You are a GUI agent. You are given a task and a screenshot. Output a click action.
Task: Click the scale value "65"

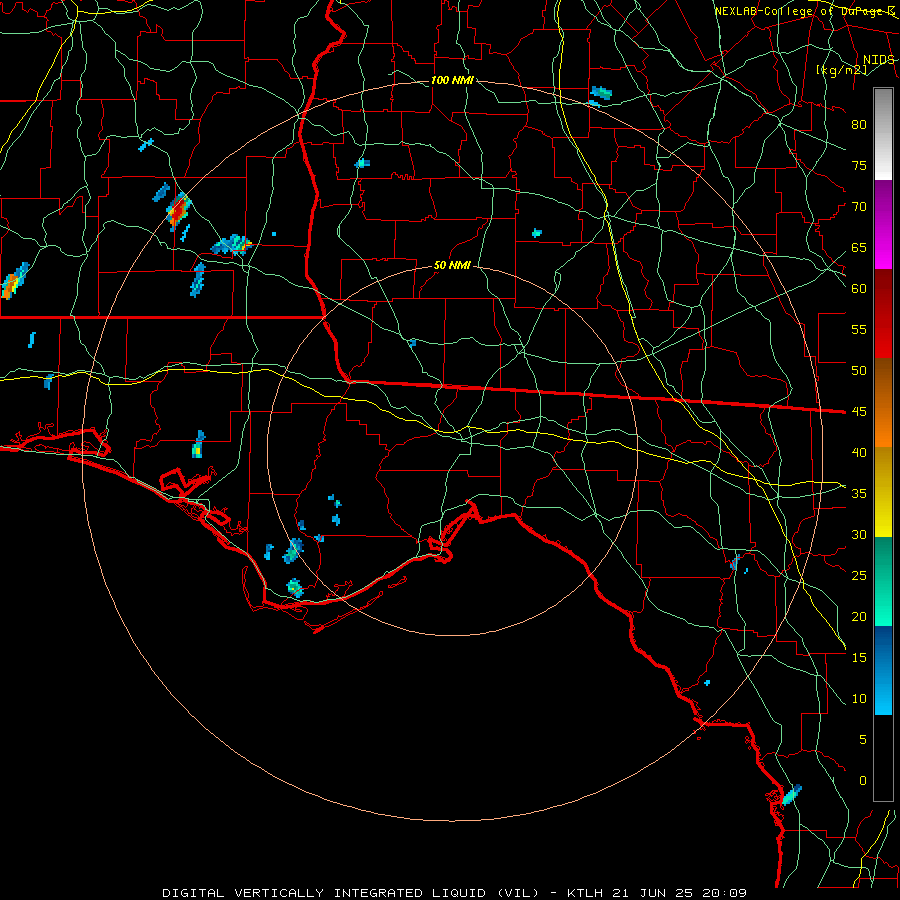point(859,247)
